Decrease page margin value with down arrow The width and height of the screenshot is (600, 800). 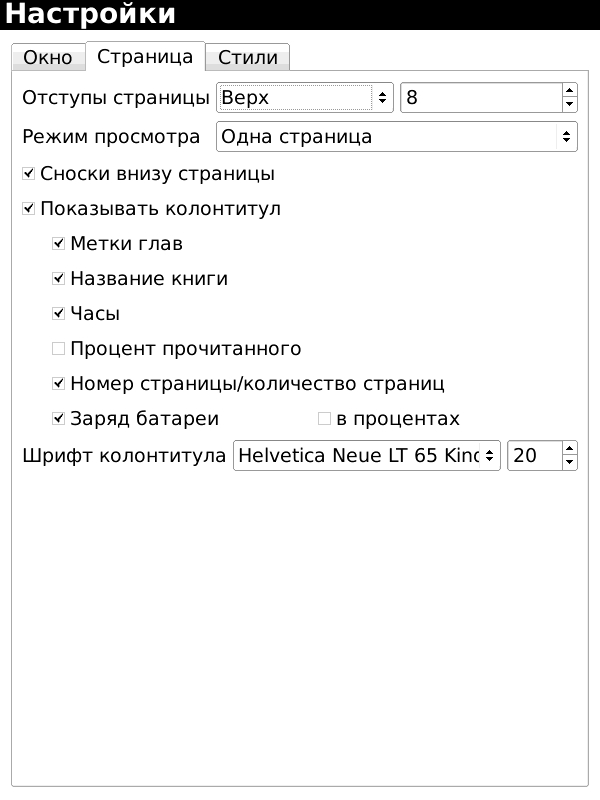[569, 105]
